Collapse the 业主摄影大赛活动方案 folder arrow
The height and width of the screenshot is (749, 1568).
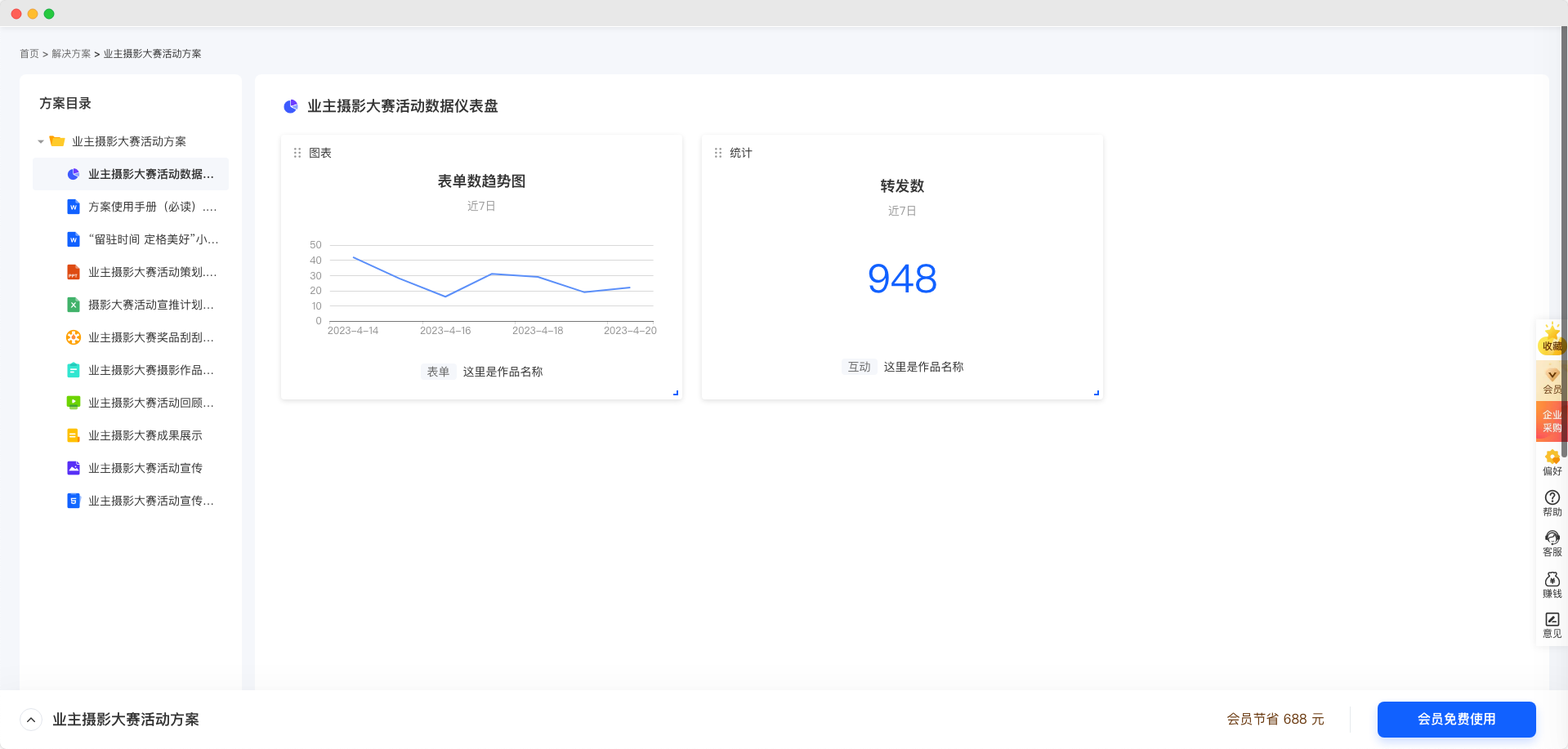point(41,142)
